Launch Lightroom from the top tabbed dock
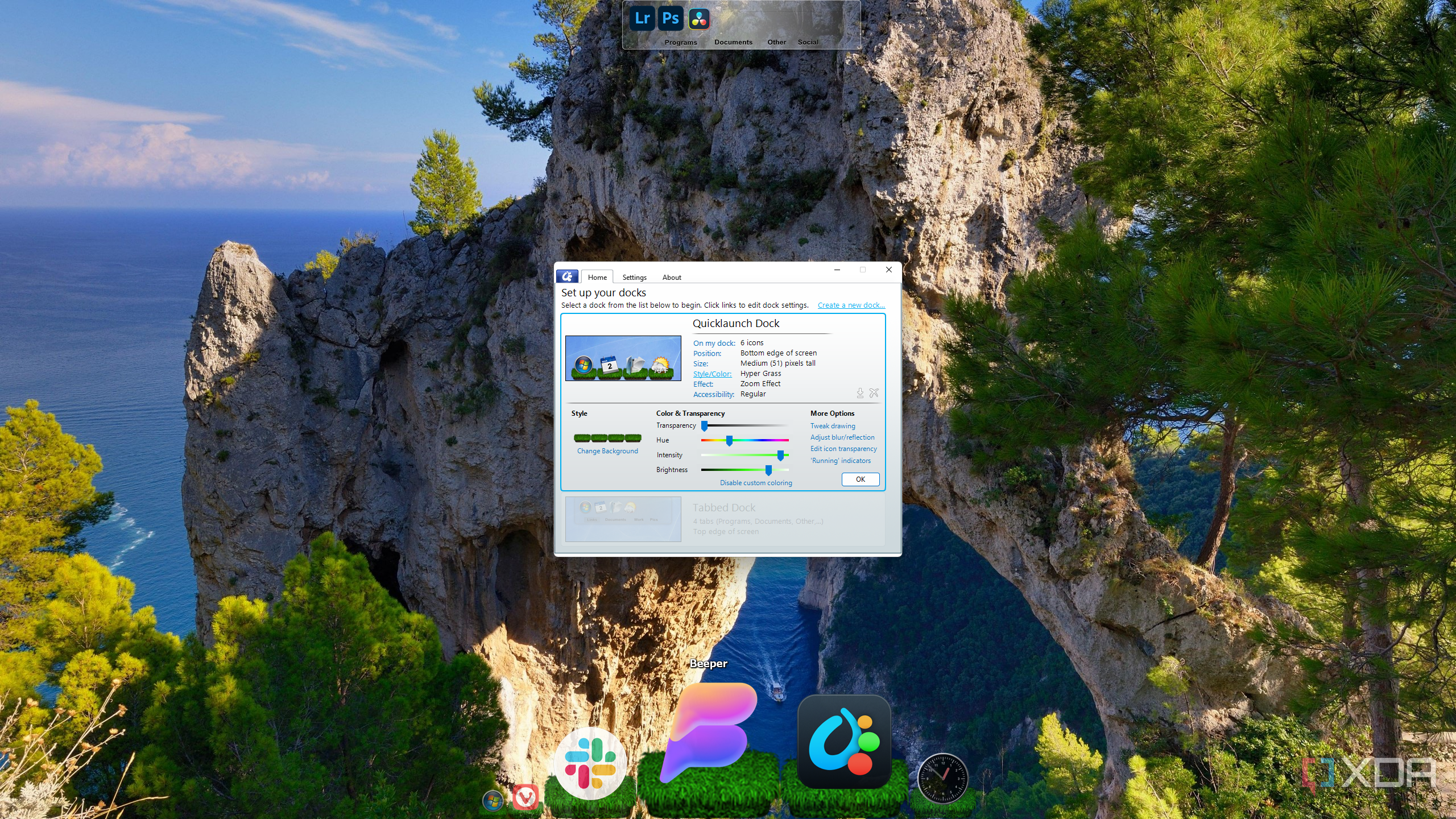The image size is (1456, 819). point(642,18)
